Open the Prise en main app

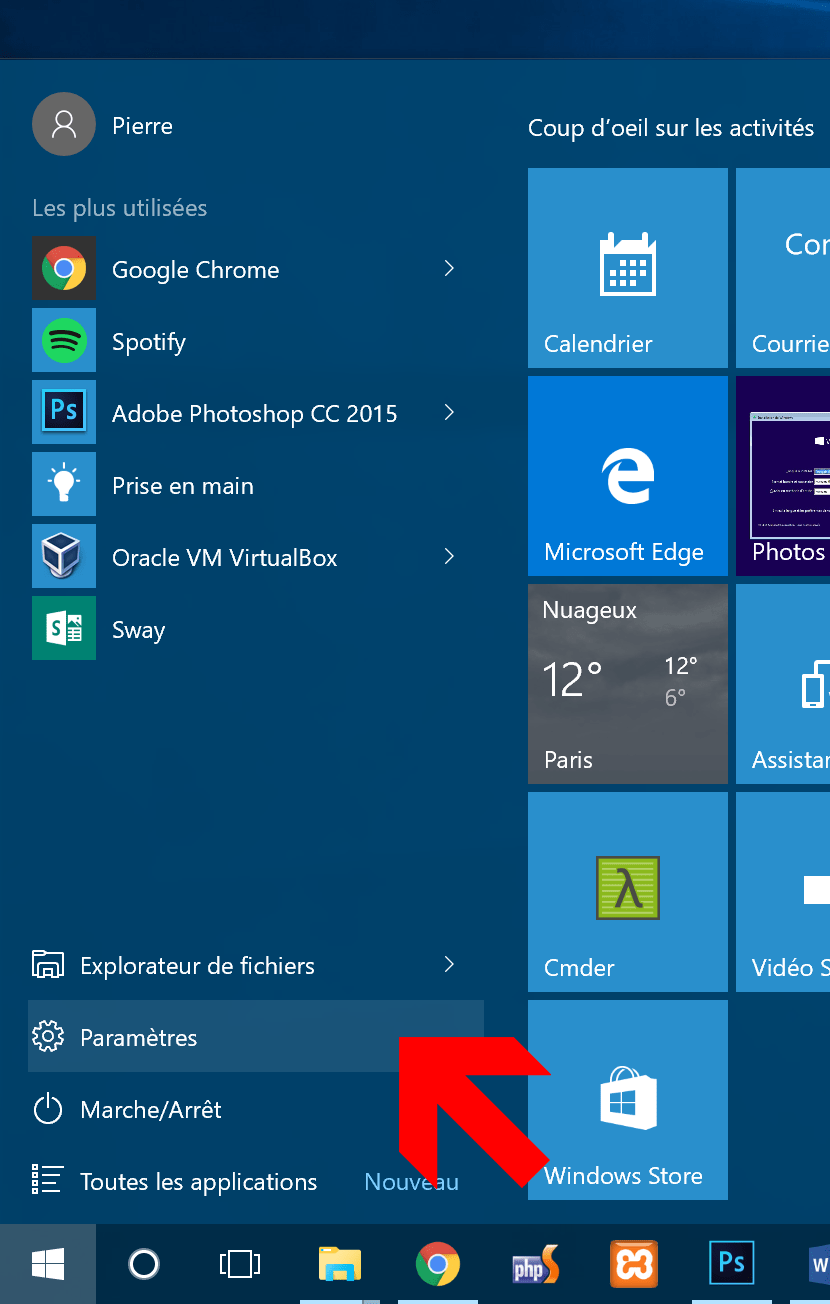click(x=255, y=485)
